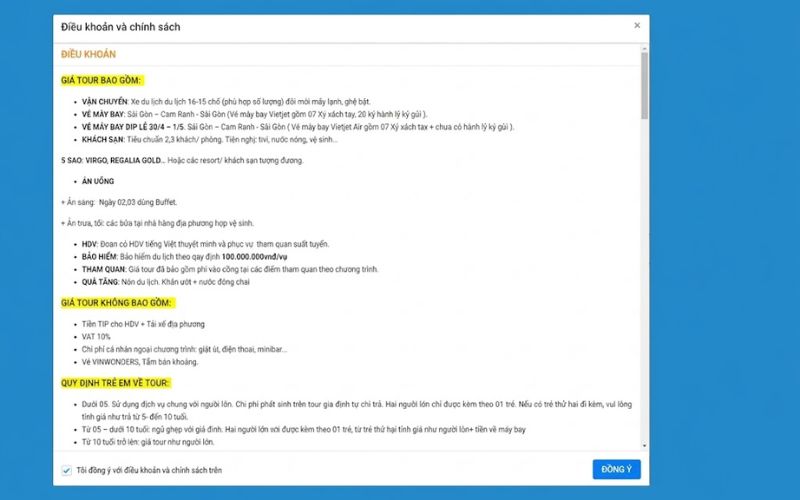This screenshot has width=800, height=500.
Task: Click the VẬN CHUYỂN bullet label
Action: pos(105,102)
